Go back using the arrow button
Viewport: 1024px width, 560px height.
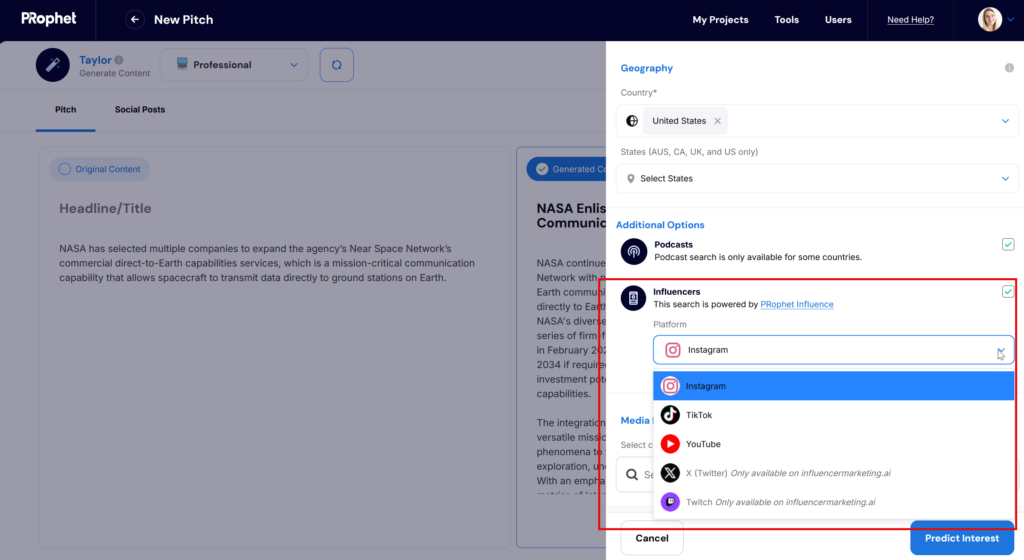pos(135,20)
